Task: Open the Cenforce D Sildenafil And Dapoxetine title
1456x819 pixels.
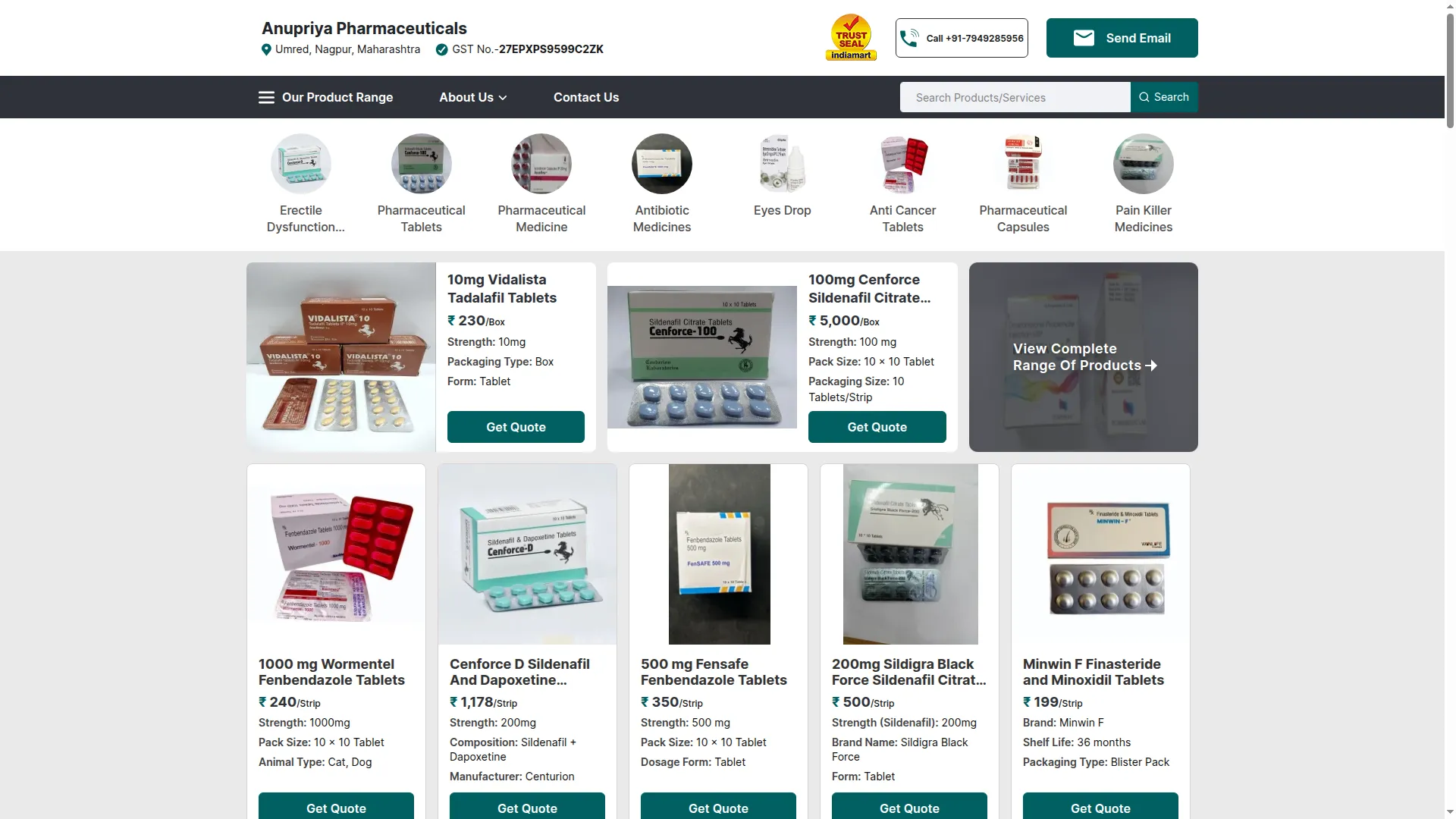Action: pos(519,672)
